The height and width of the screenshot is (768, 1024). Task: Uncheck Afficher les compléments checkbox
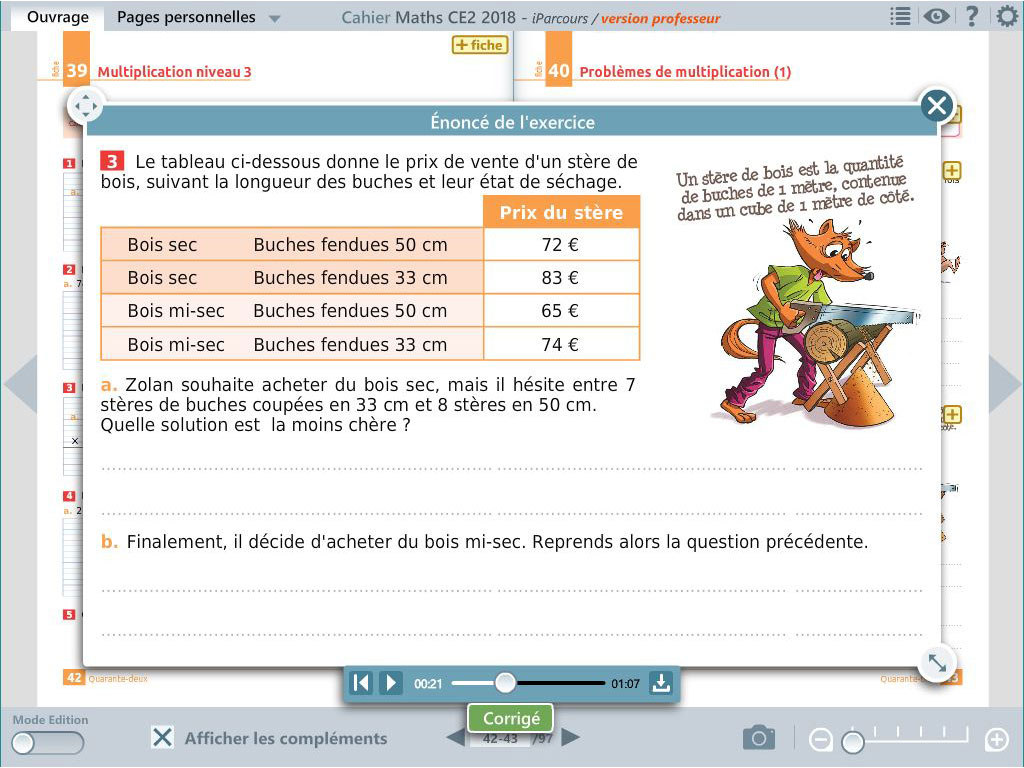tap(162, 738)
